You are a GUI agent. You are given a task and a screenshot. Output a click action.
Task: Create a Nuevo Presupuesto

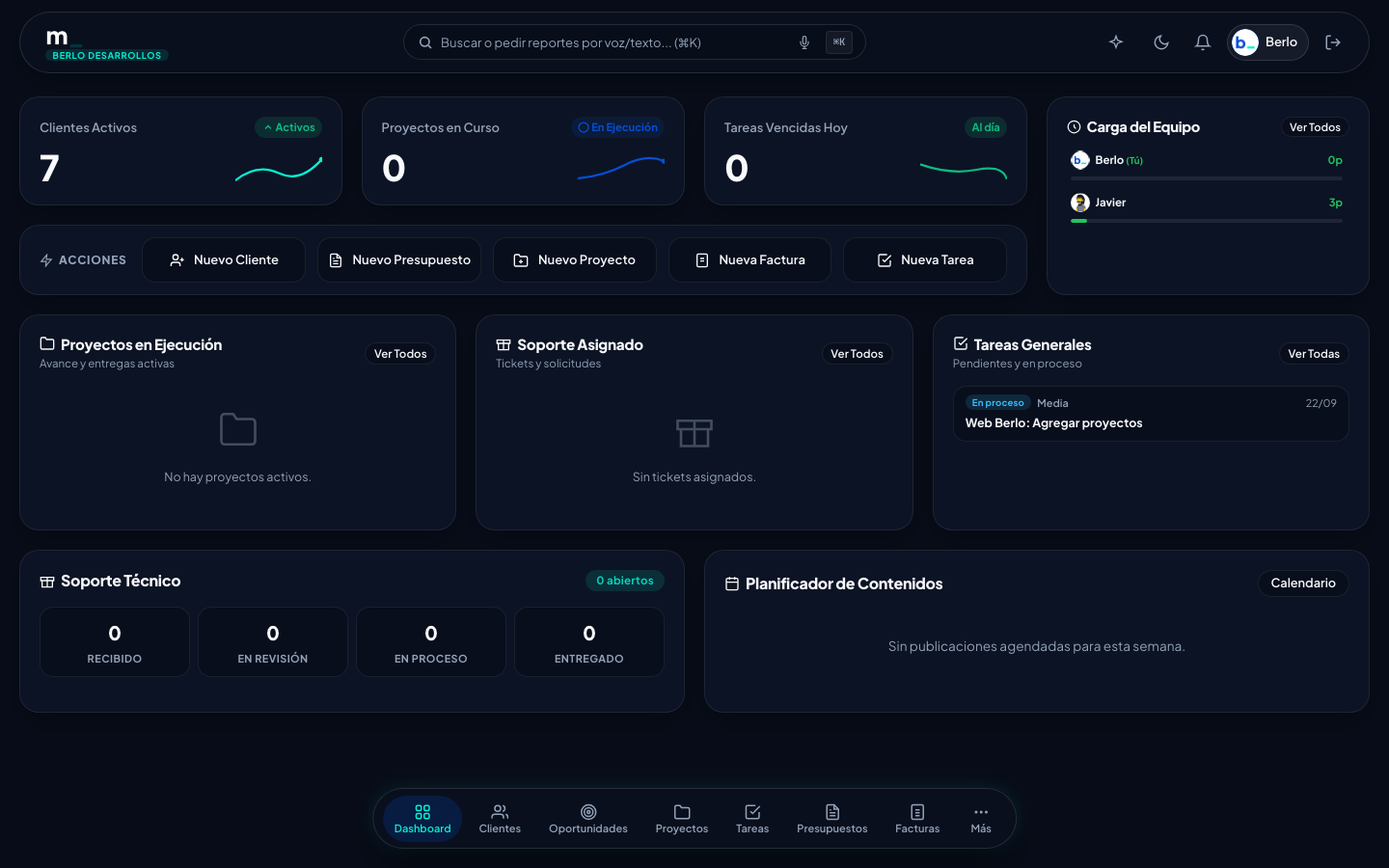point(399,260)
